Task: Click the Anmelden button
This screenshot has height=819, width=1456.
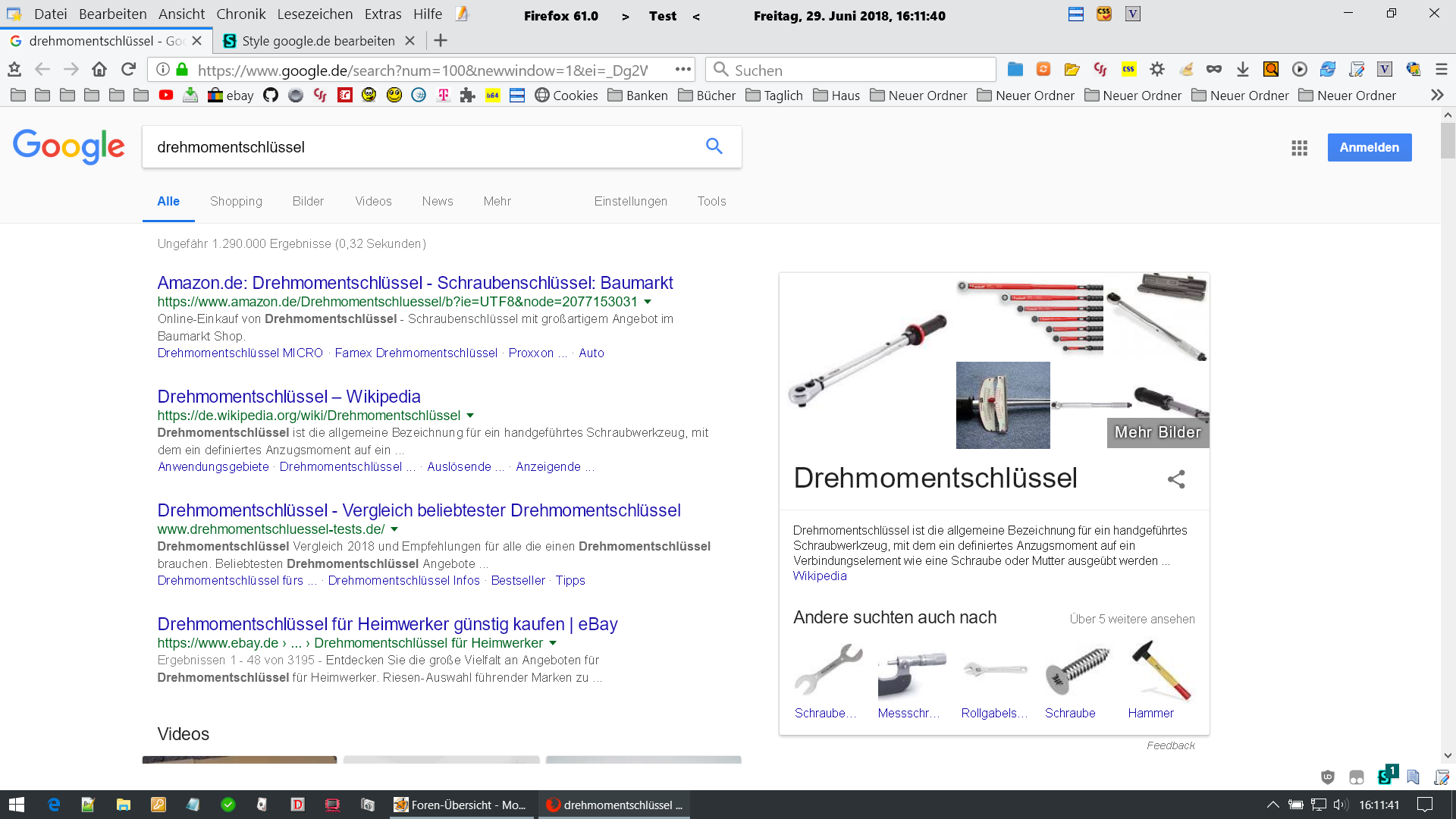Action: (x=1369, y=147)
